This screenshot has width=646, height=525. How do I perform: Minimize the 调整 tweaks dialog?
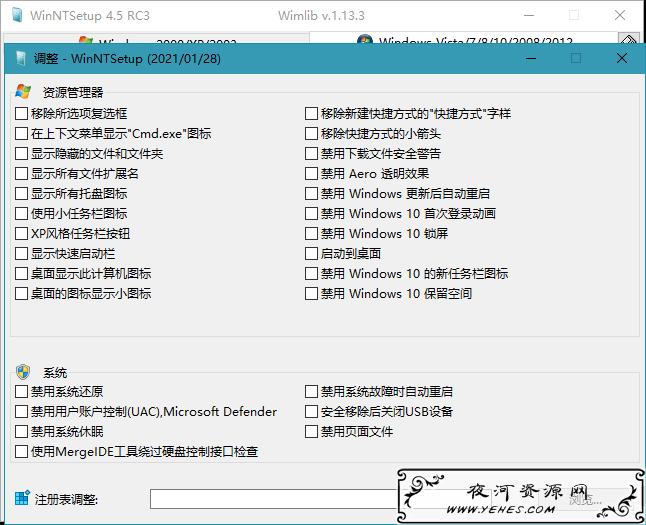(x=531, y=58)
